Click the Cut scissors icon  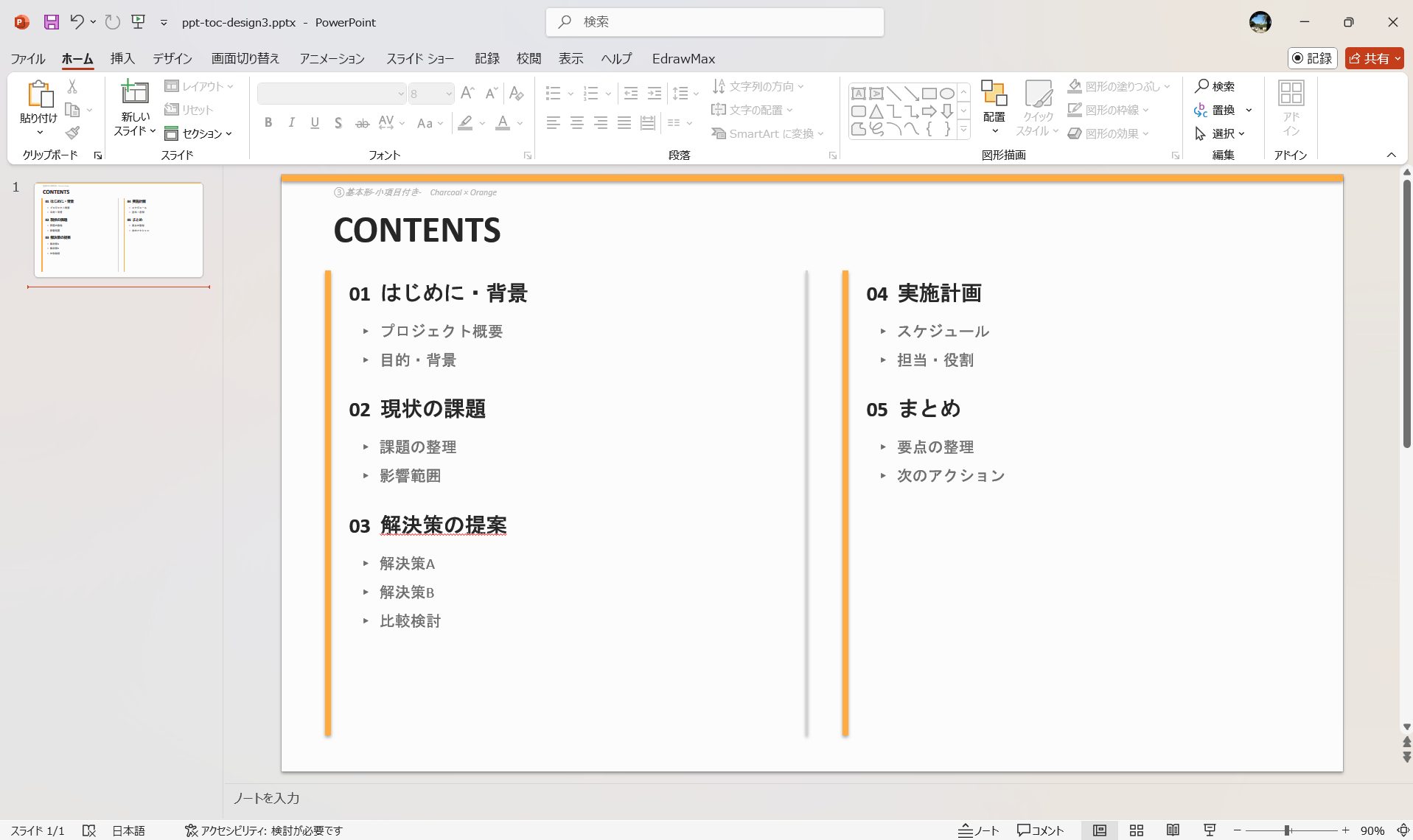(72, 86)
